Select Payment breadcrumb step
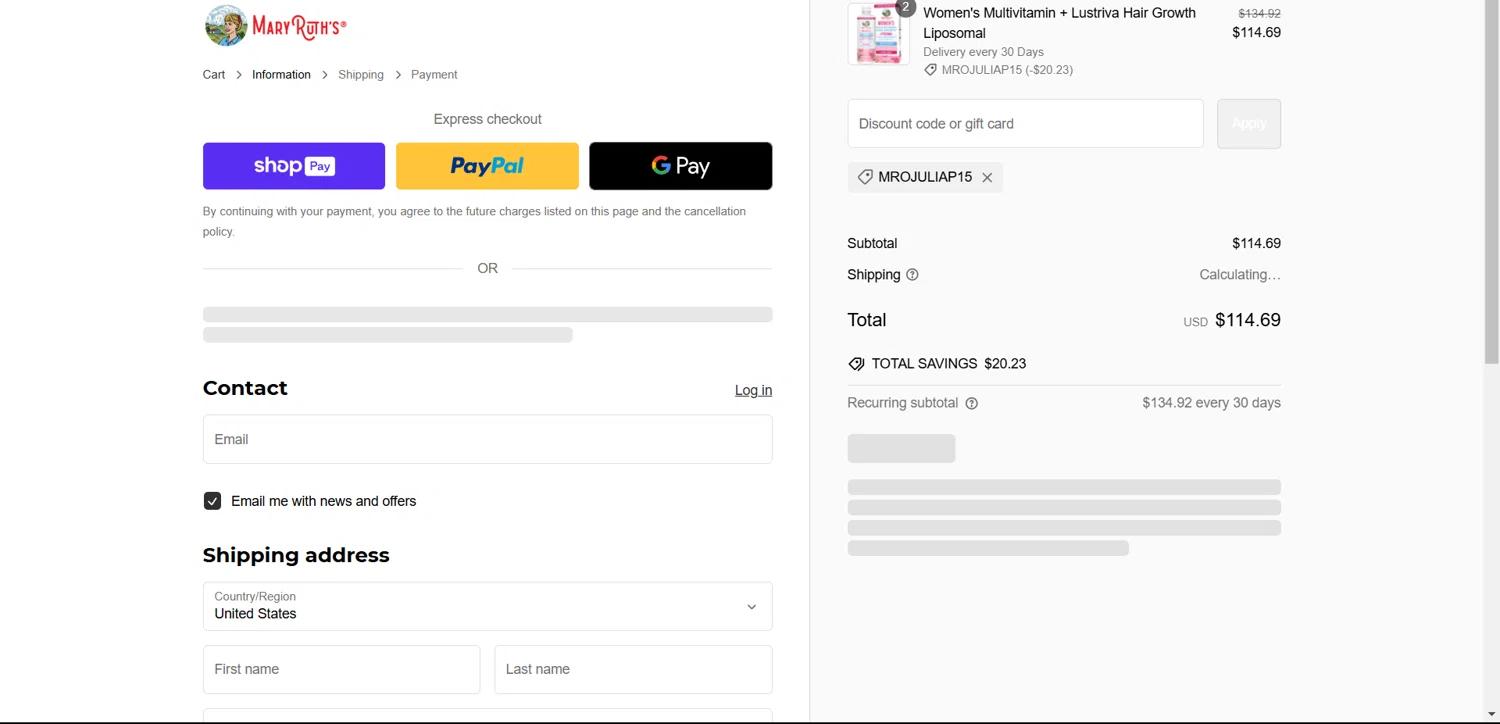Image resolution: width=1500 pixels, height=724 pixels. (x=434, y=75)
